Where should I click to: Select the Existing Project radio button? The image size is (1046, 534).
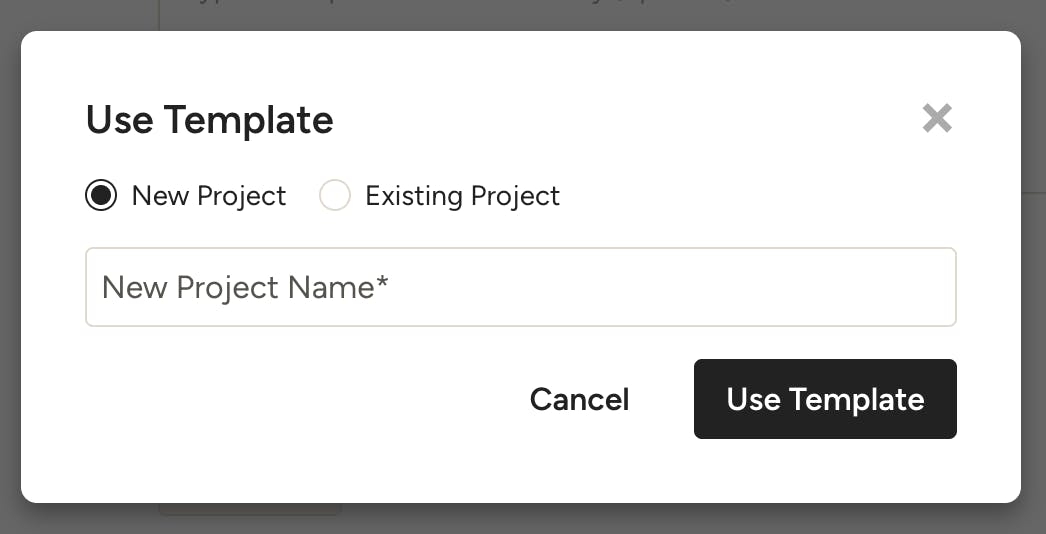coord(334,196)
